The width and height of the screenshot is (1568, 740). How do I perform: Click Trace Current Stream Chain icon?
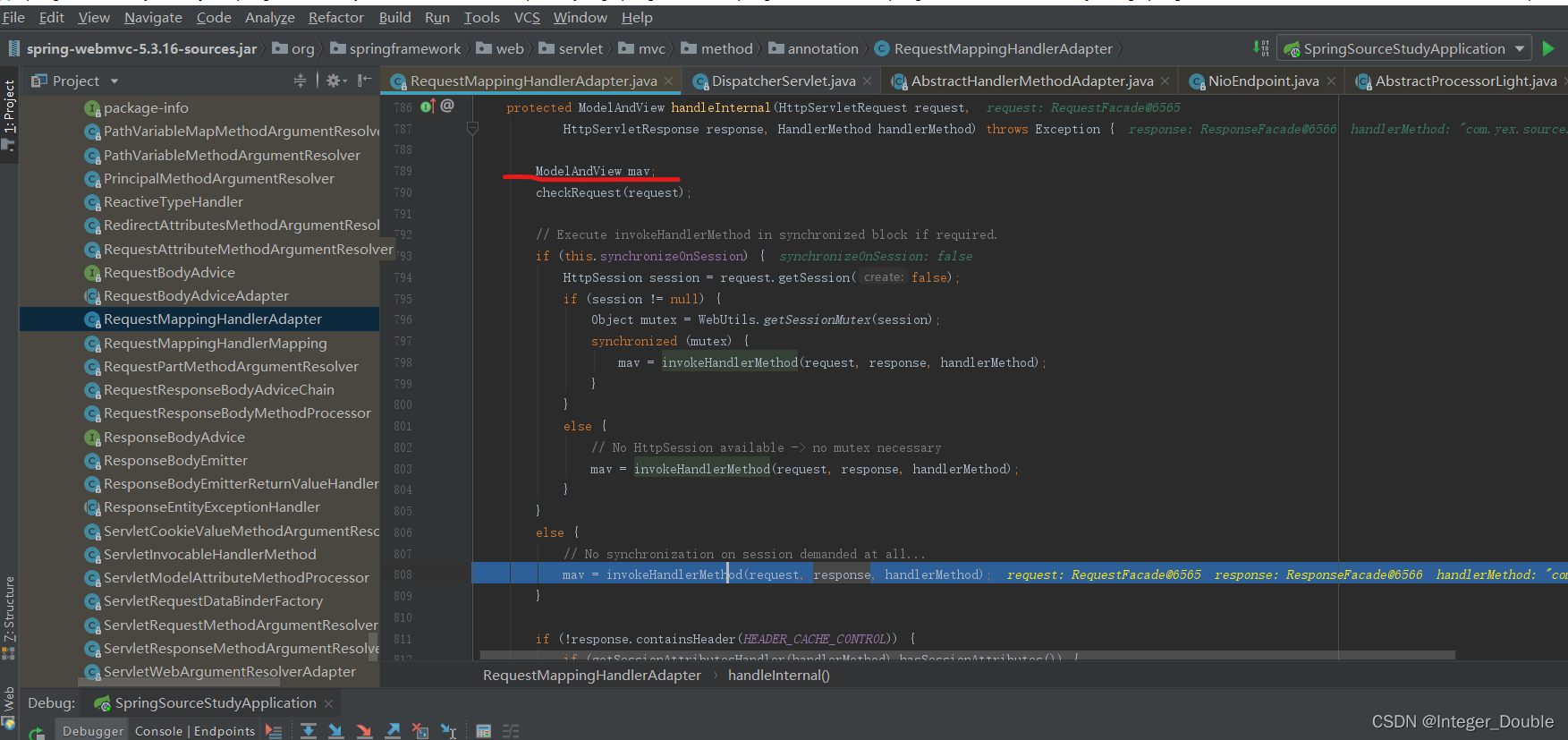click(x=511, y=731)
